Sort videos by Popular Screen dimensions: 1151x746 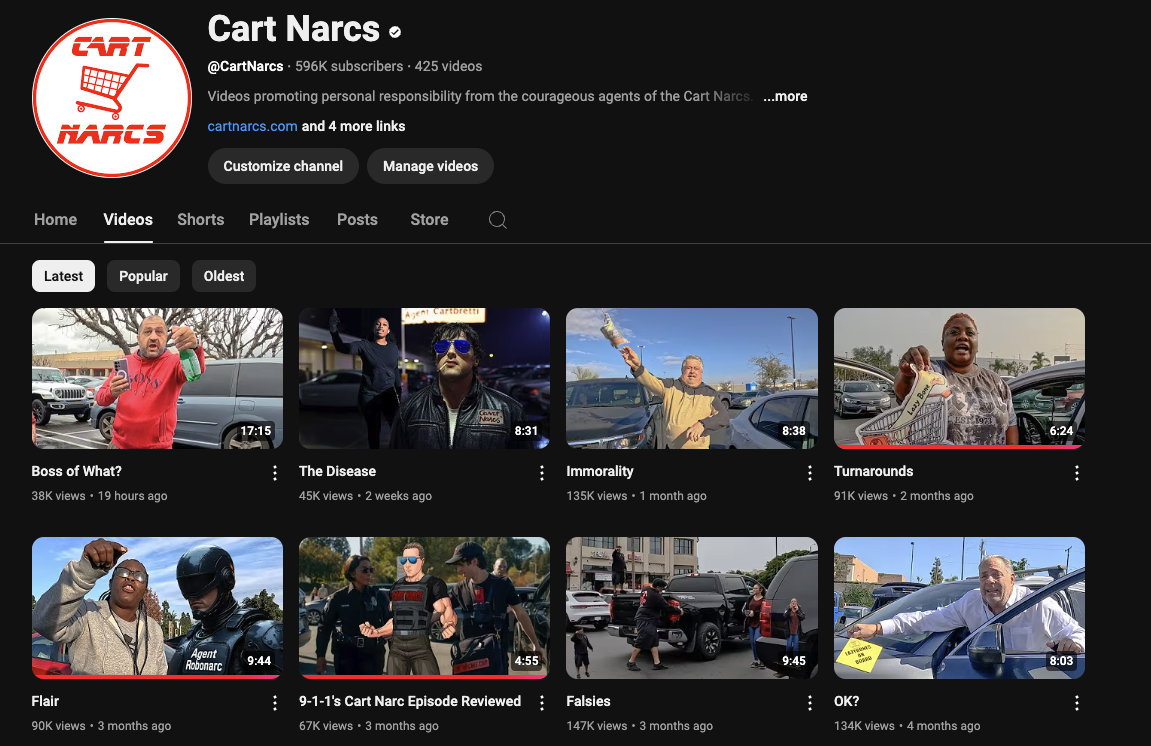pos(143,276)
